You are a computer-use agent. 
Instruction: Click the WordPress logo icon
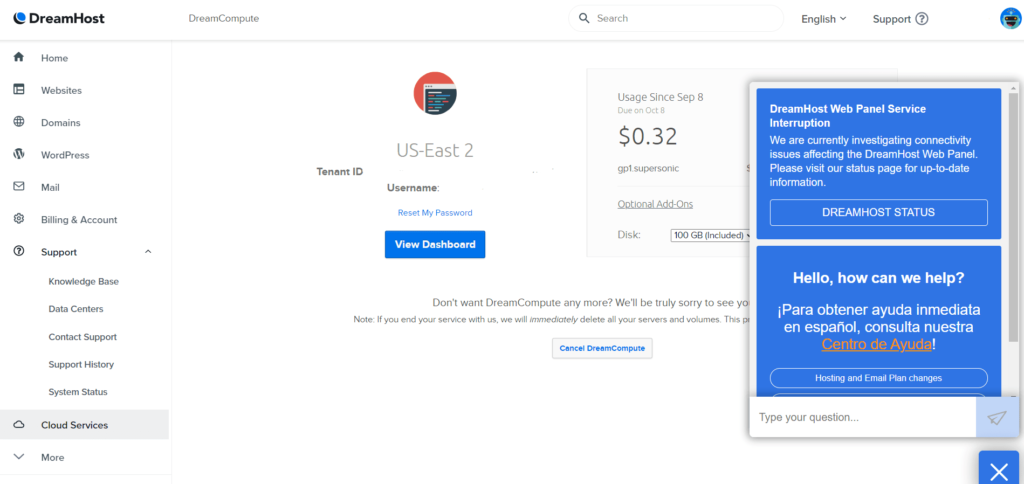click(19, 154)
